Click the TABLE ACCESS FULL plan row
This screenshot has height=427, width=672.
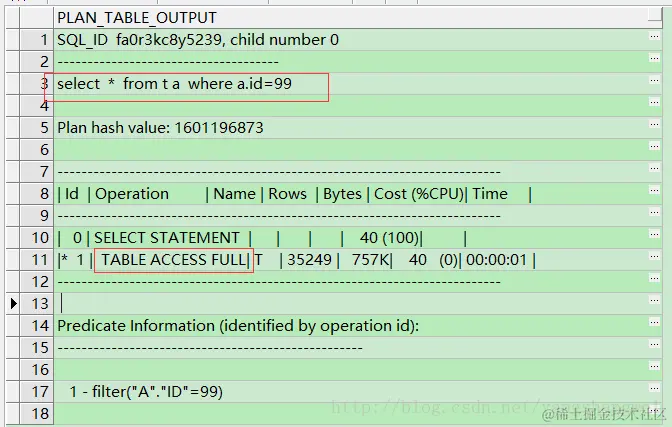click(351, 260)
